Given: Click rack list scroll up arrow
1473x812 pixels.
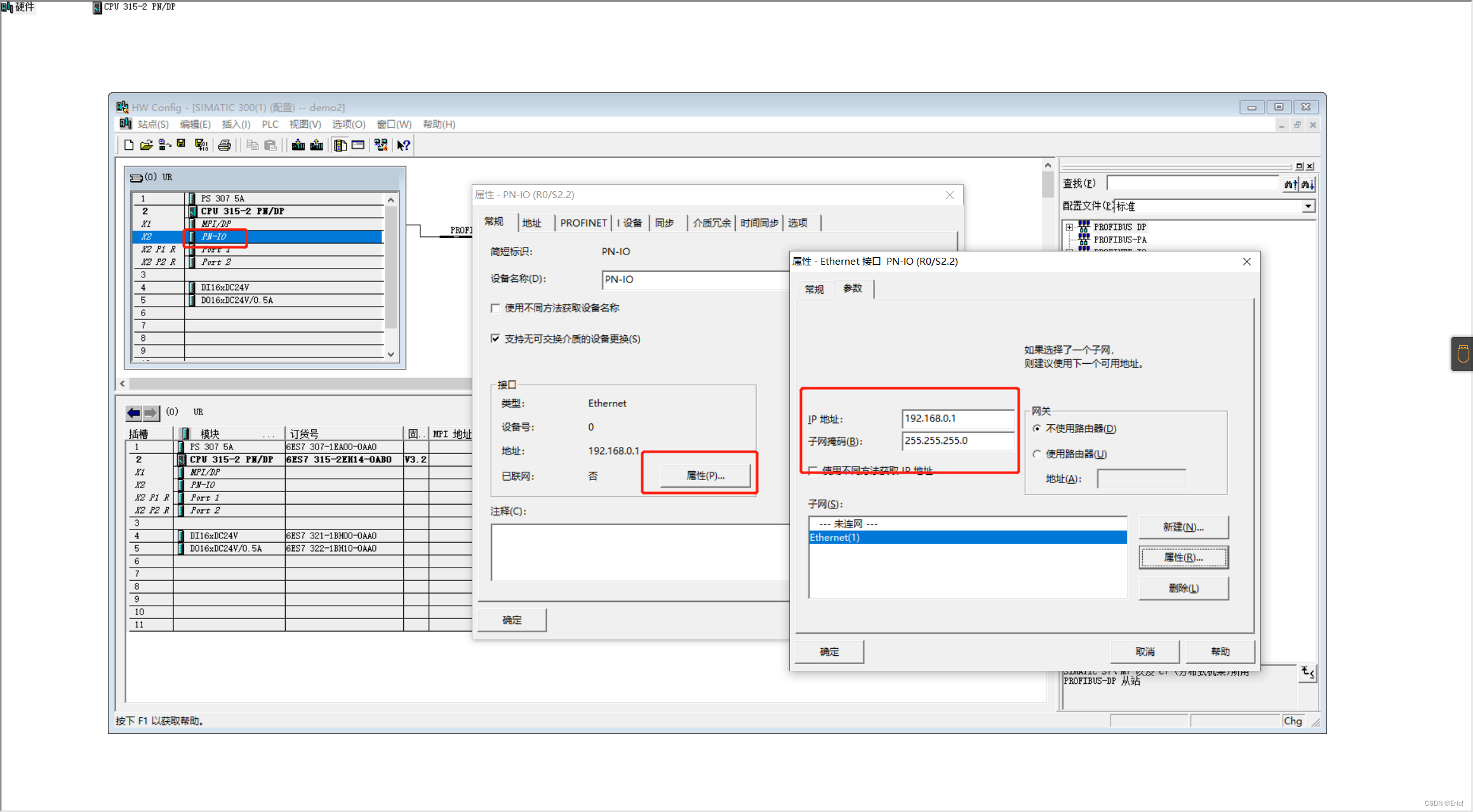Looking at the screenshot, I should 391,200.
